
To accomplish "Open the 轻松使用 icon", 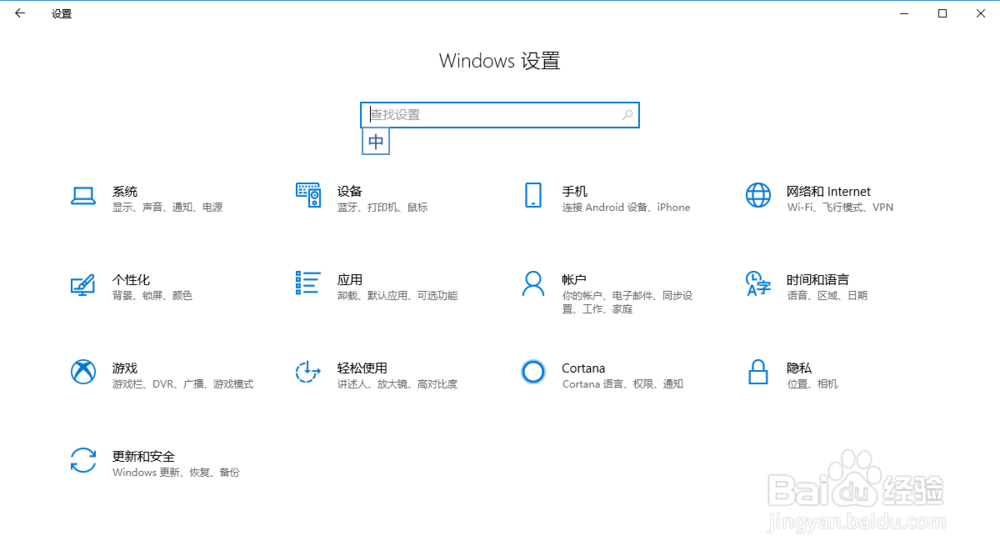I will (307, 372).
